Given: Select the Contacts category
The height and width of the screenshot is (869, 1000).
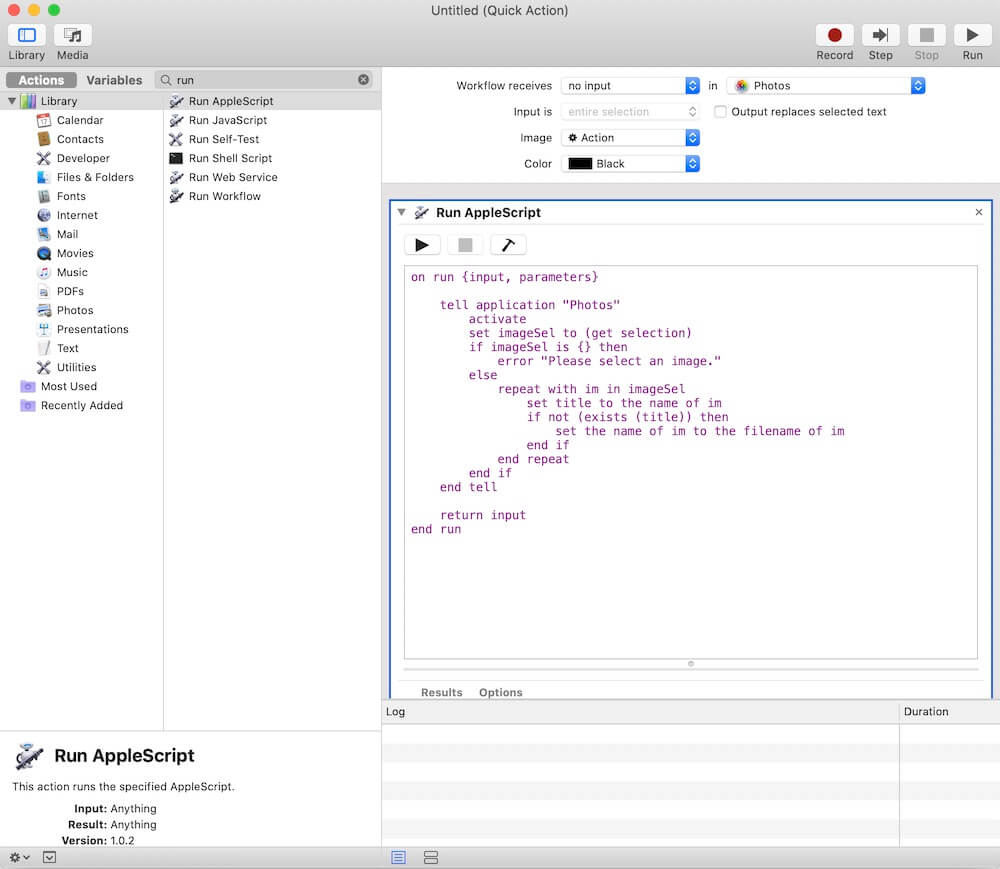Looking at the screenshot, I should [x=80, y=139].
